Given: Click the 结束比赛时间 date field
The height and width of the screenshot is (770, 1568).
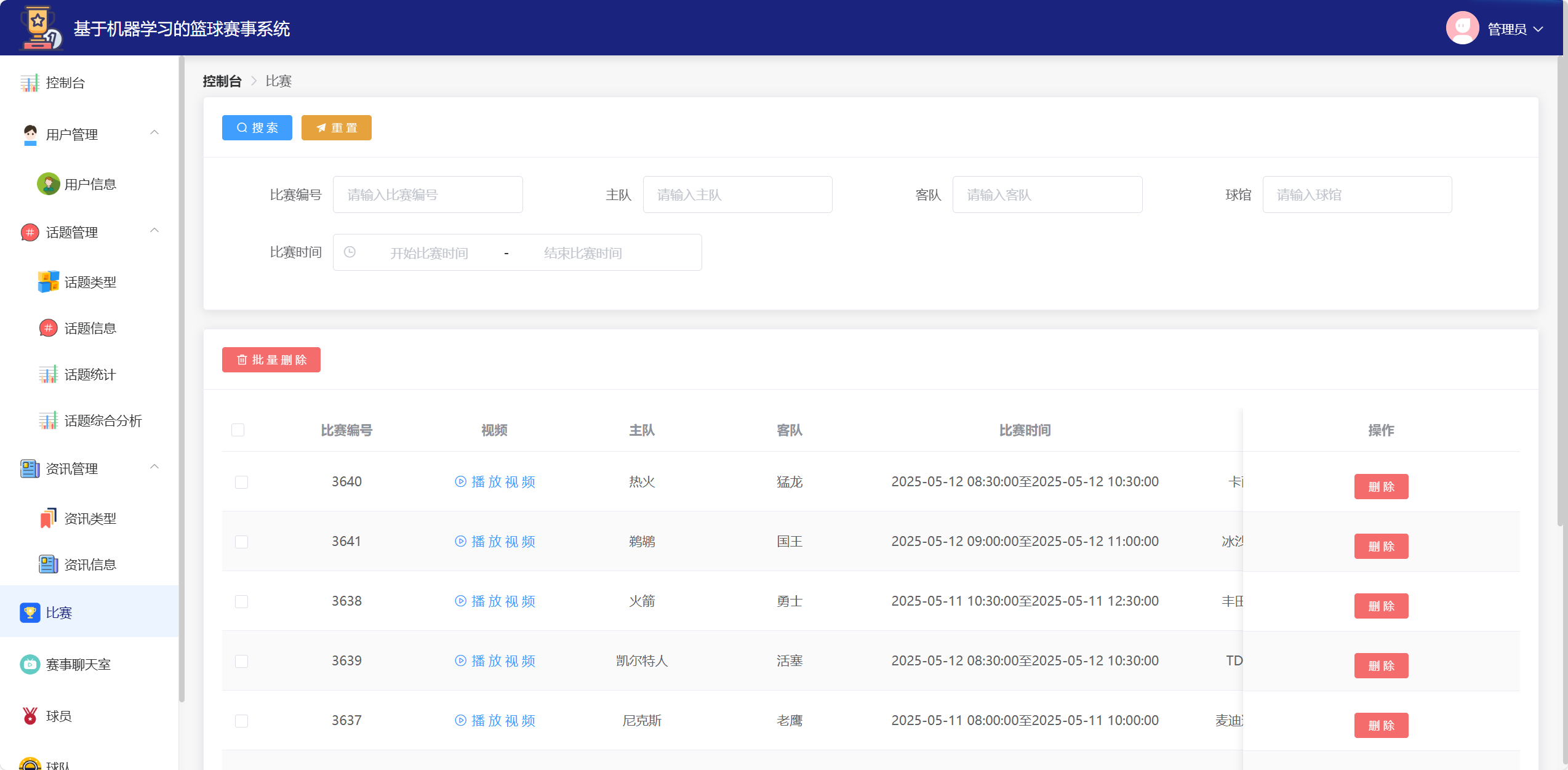Looking at the screenshot, I should tap(583, 253).
